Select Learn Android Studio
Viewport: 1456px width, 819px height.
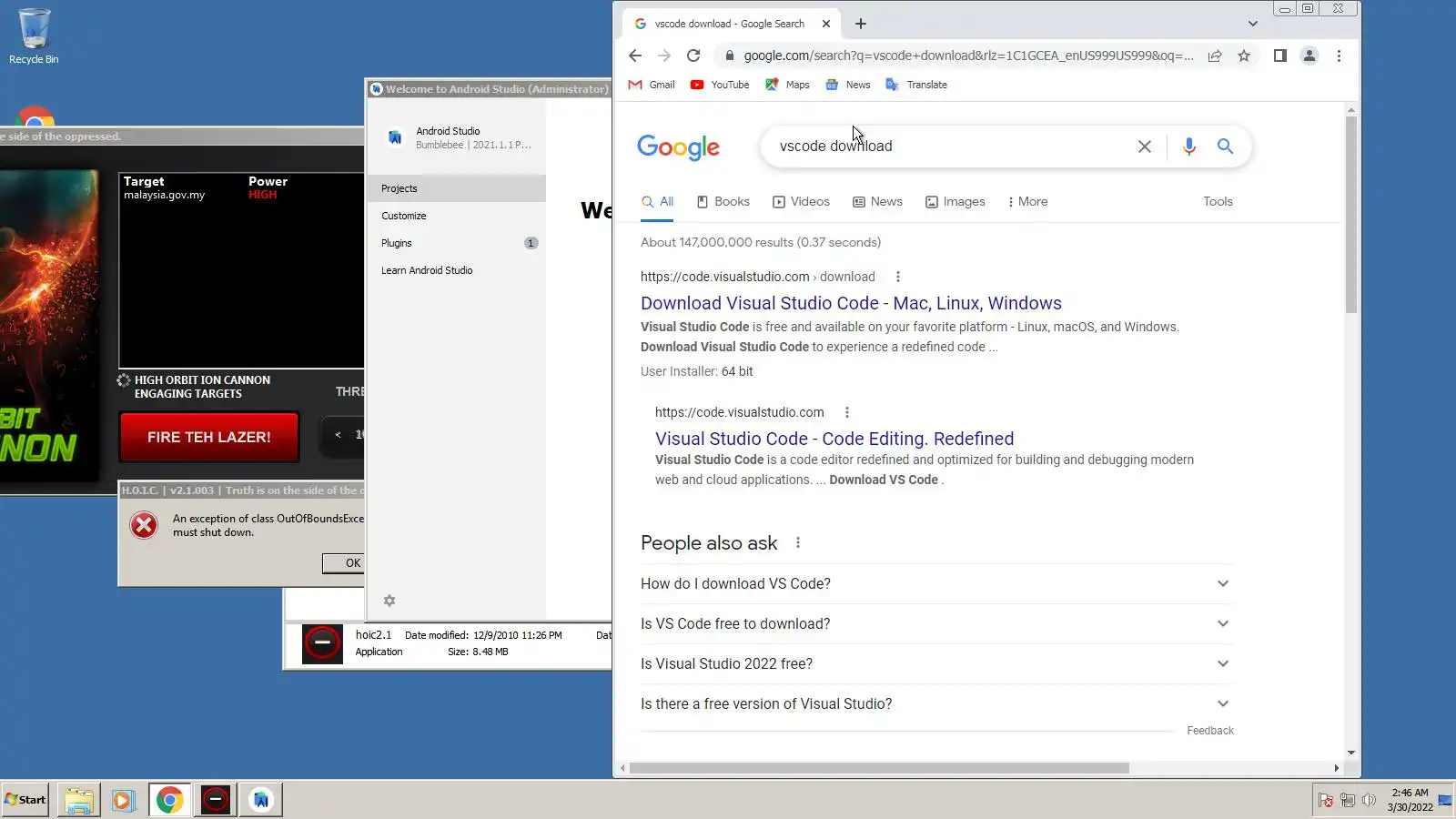[x=456, y=270]
